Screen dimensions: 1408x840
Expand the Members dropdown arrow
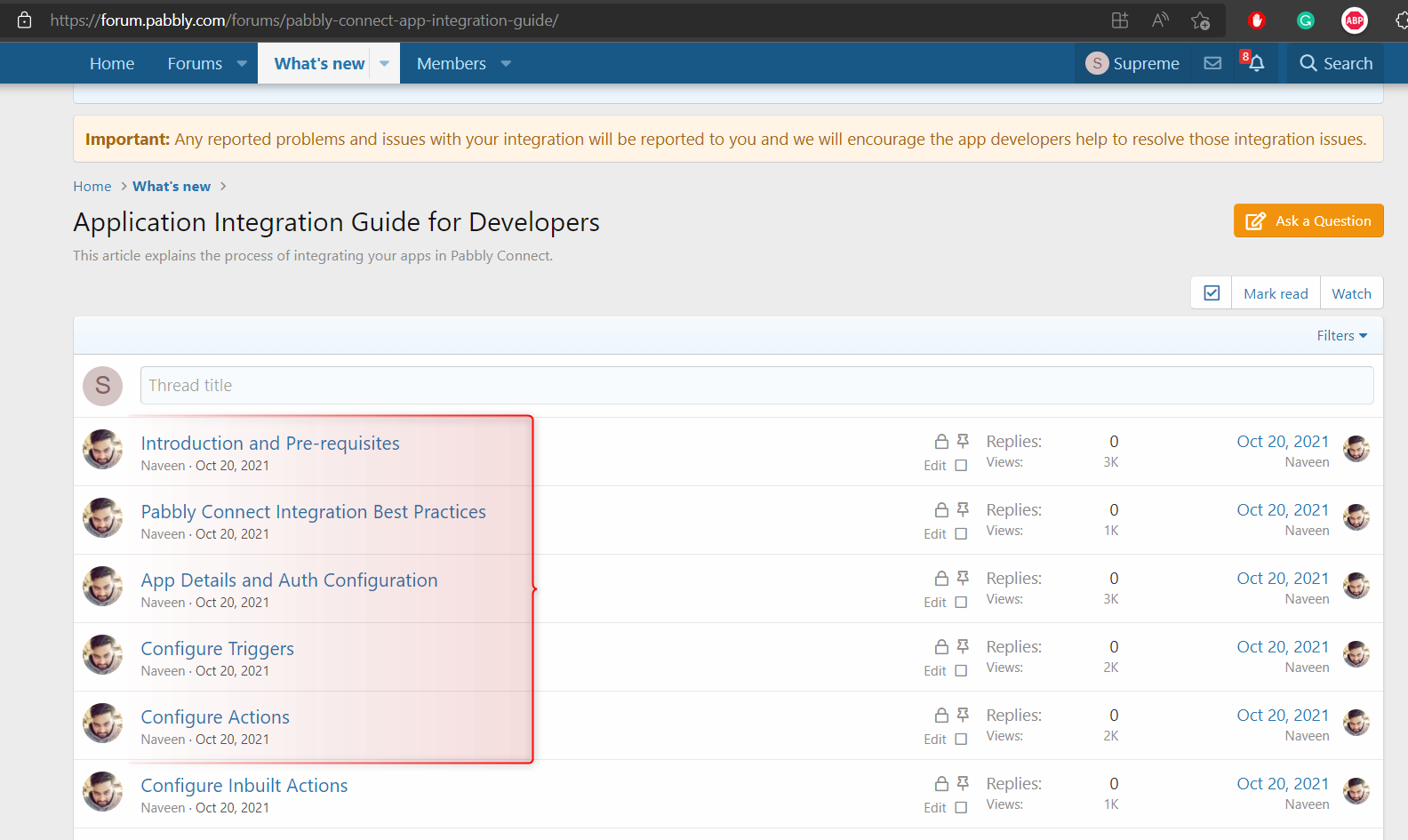coord(506,64)
